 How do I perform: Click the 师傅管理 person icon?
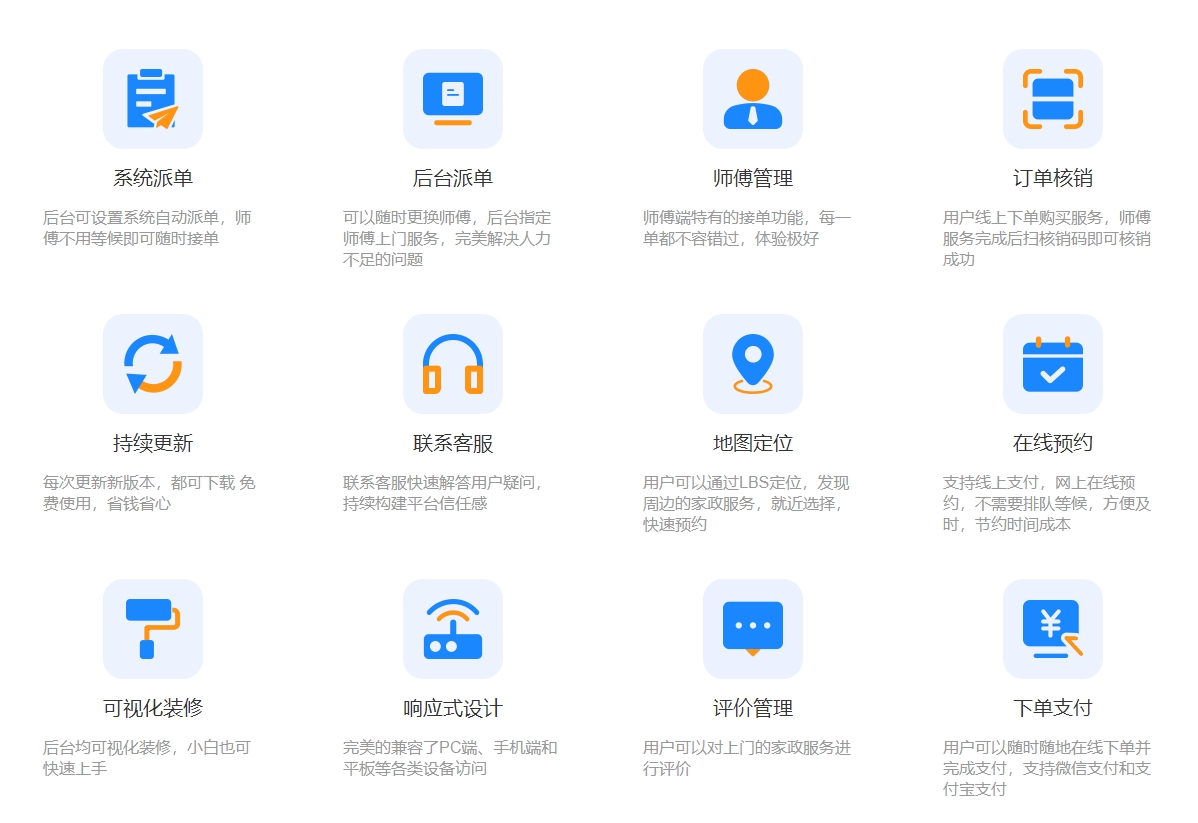click(753, 99)
